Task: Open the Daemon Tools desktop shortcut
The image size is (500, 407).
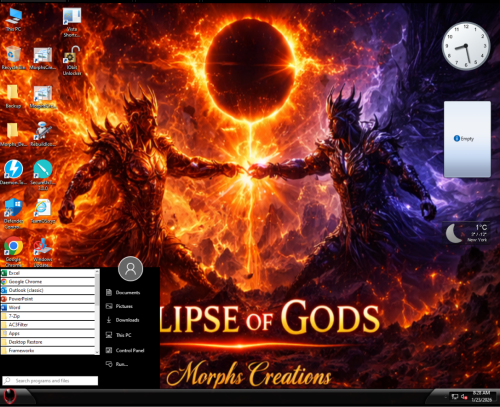Action: click(x=13, y=172)
